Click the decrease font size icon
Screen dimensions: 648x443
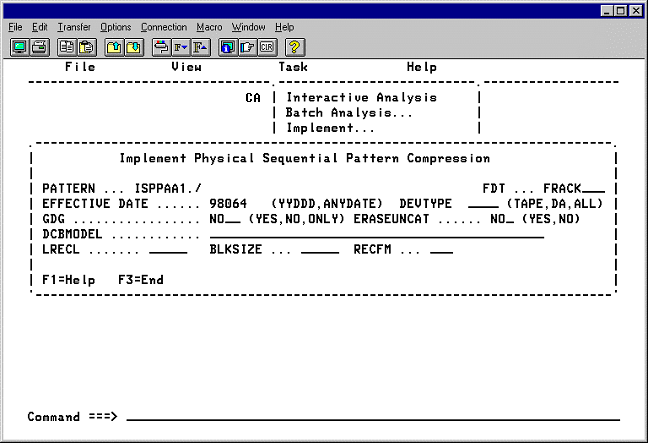181,47
